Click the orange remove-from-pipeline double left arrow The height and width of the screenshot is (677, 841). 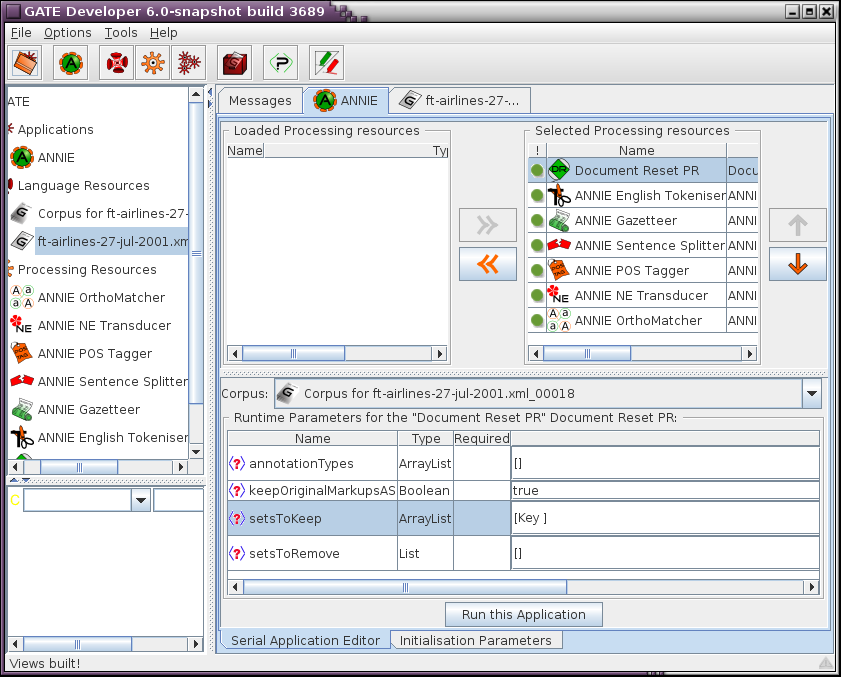pos(488,264)
